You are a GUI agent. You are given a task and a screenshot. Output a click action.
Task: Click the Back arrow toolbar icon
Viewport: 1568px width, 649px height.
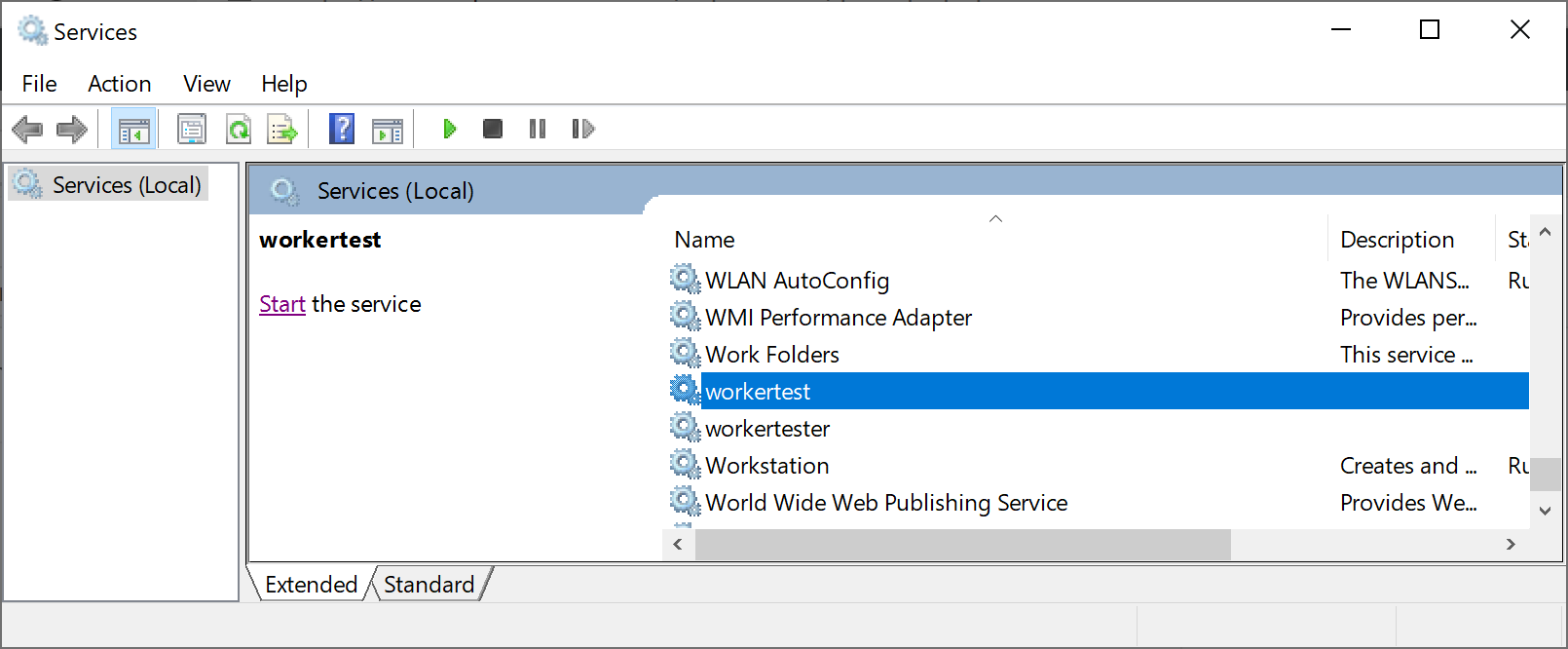[x=27, y=129]
